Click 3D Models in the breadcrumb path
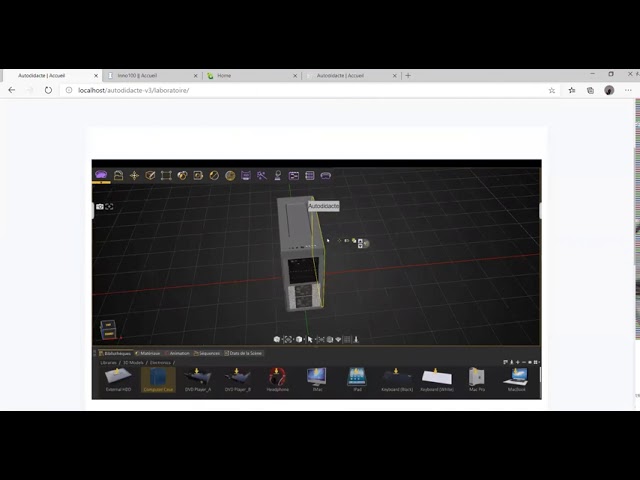This screenshot has width=640, height=480. coord(133,362)
